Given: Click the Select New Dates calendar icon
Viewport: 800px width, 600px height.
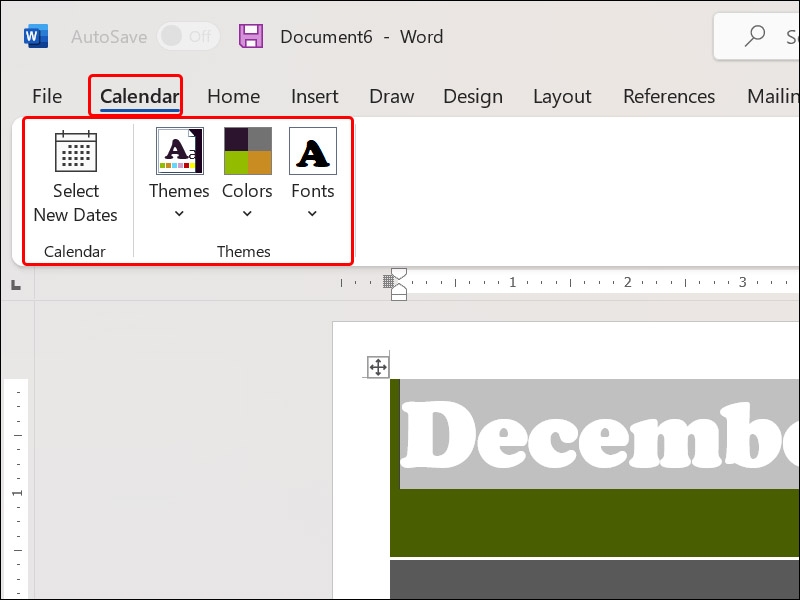Looking at the screenshot, I should pos(76,151).
